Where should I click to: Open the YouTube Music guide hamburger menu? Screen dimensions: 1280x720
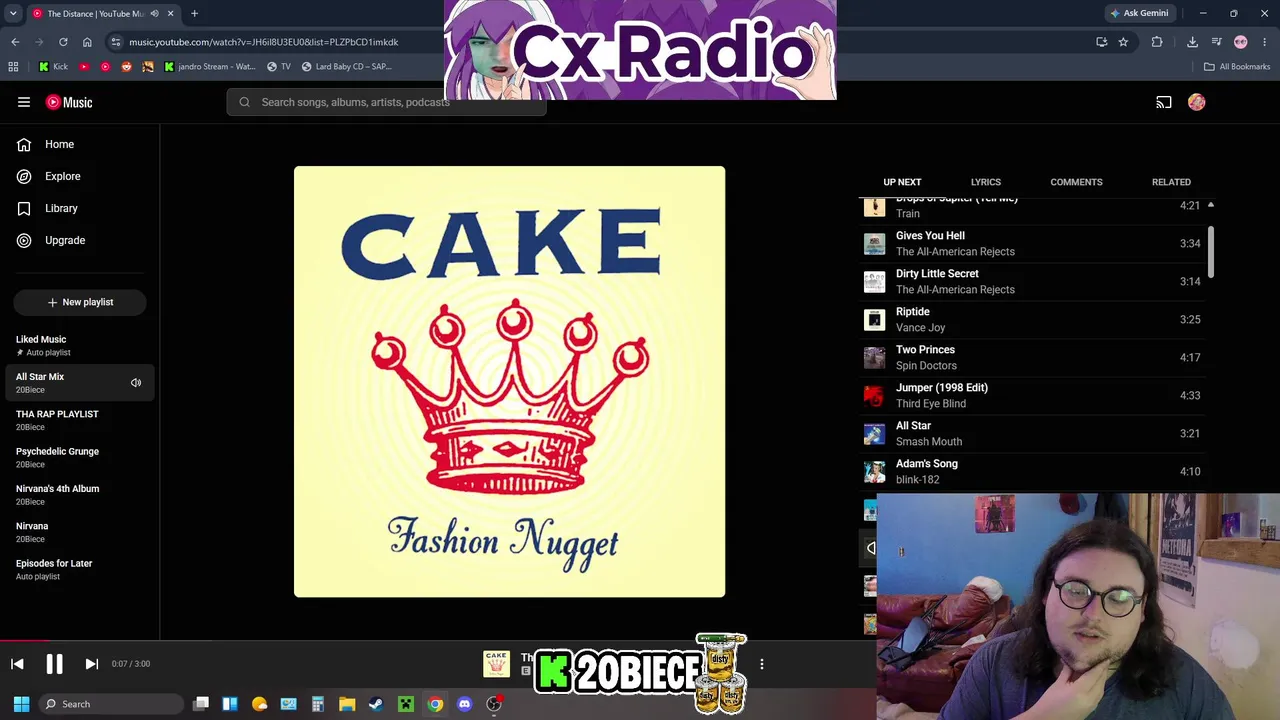pyautogui.click(x=24, y=102)
